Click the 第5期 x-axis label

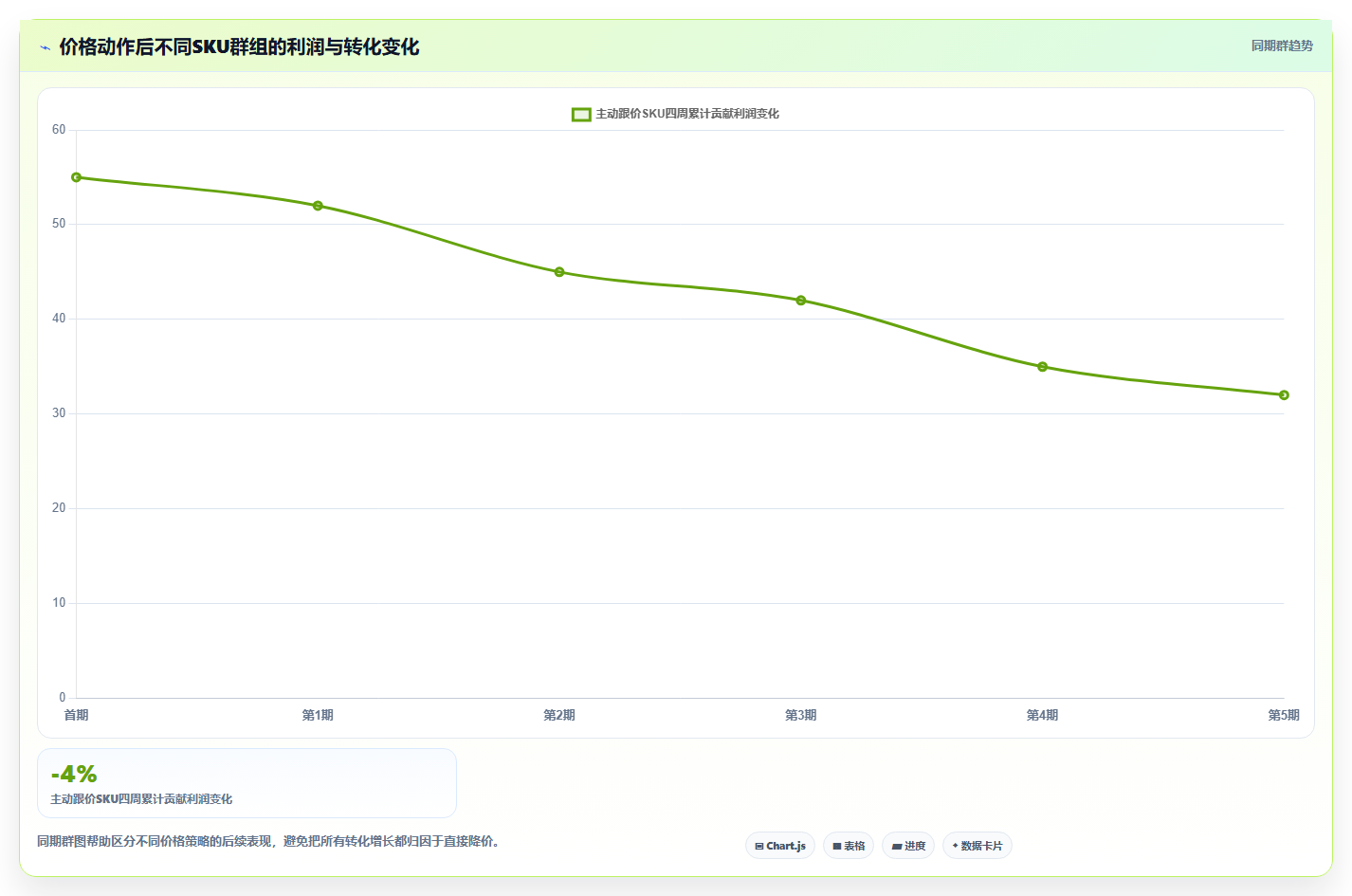click(x=1284, y=715)
